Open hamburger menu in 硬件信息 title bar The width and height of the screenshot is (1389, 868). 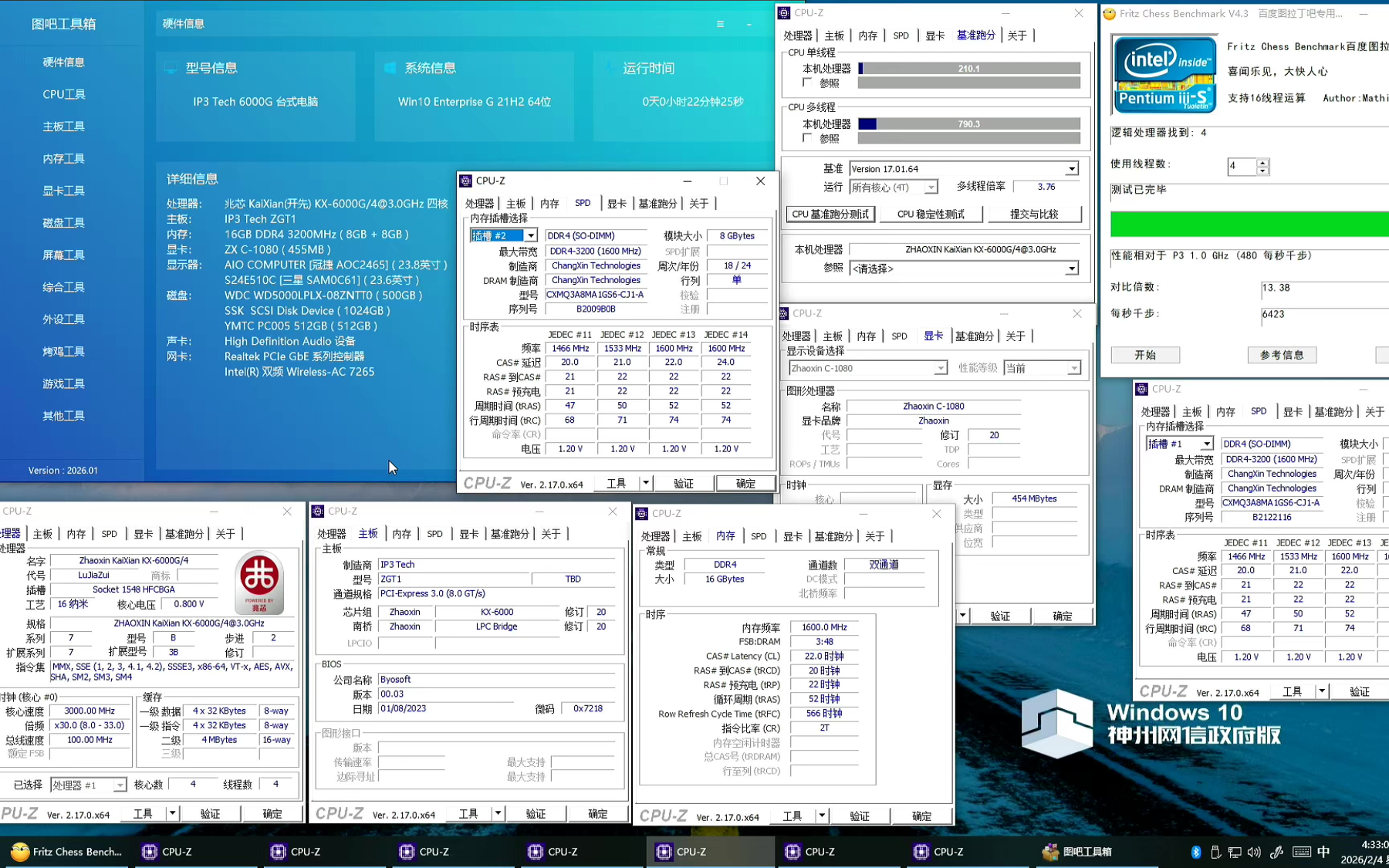pyautogui.click(x=720, y=24)
